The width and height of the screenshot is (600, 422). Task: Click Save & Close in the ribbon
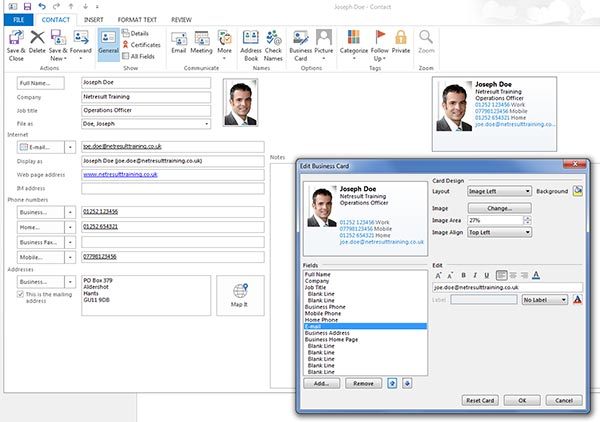[x=16, y=46]
